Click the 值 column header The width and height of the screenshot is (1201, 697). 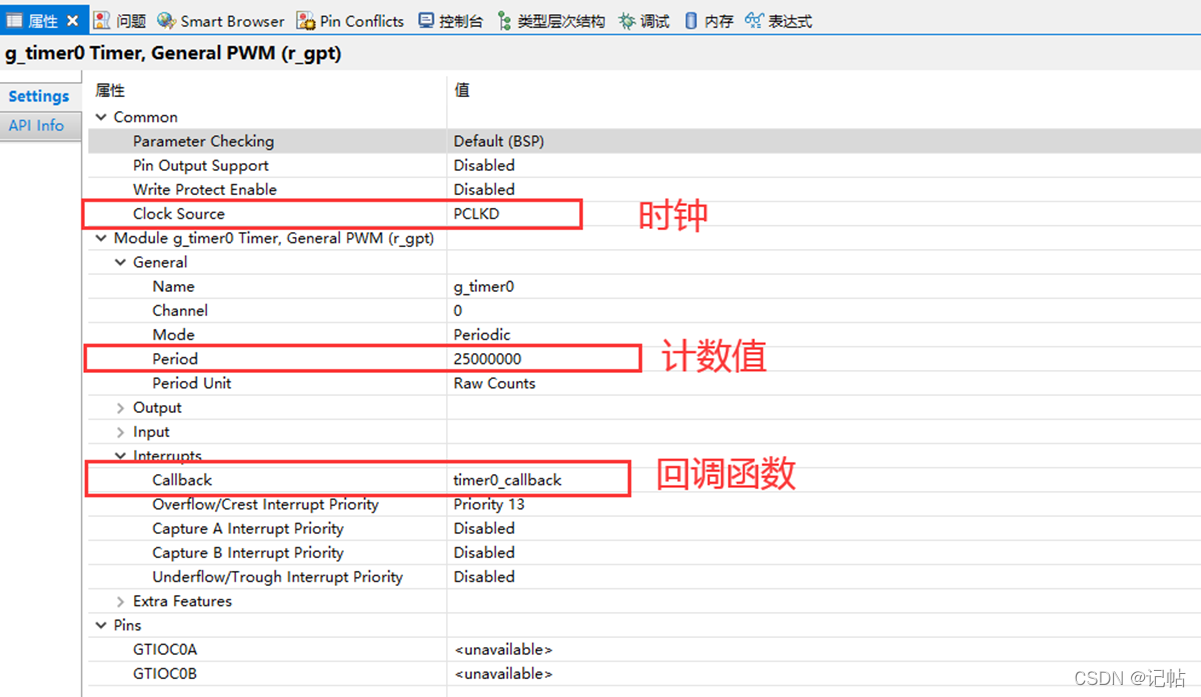(462, 91)
